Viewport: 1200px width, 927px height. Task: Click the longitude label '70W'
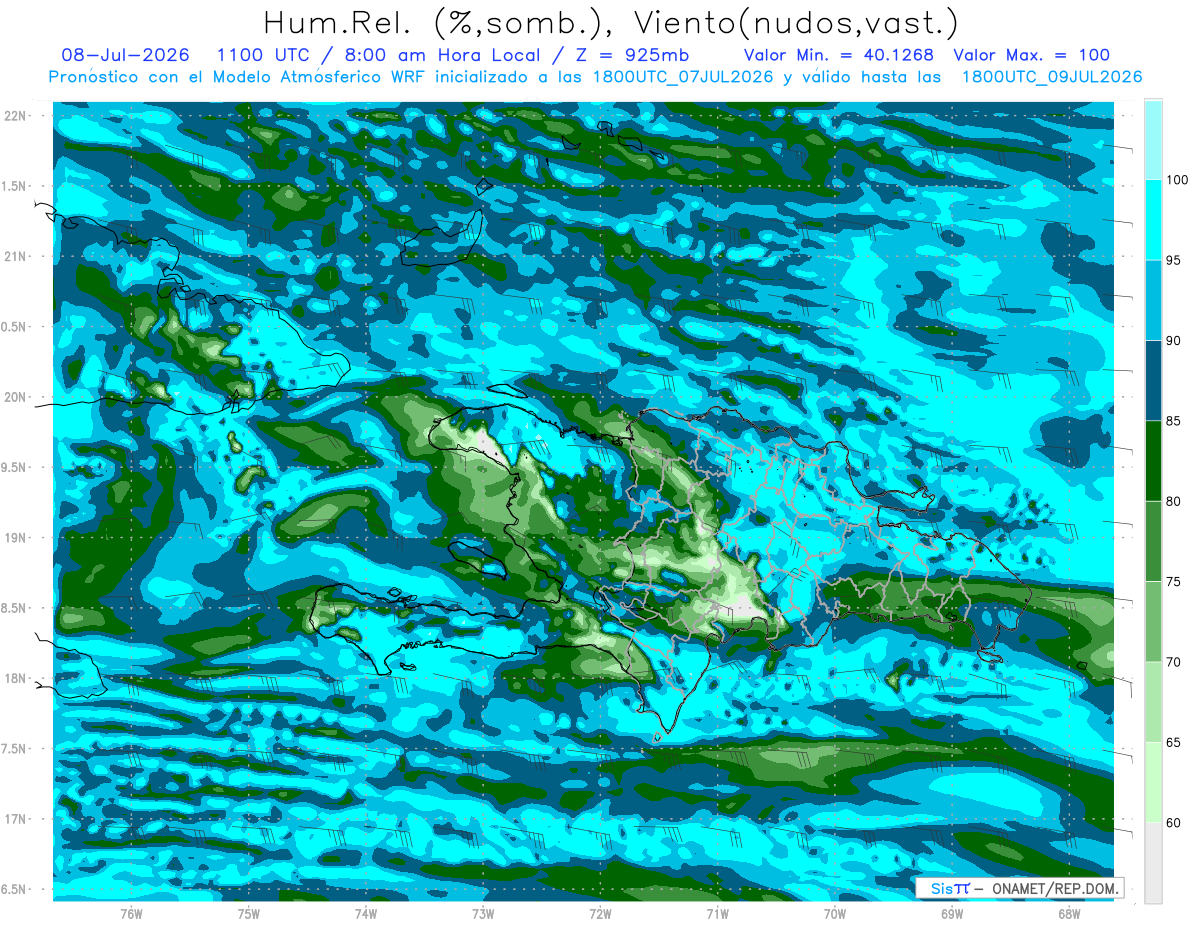(835, 913)
